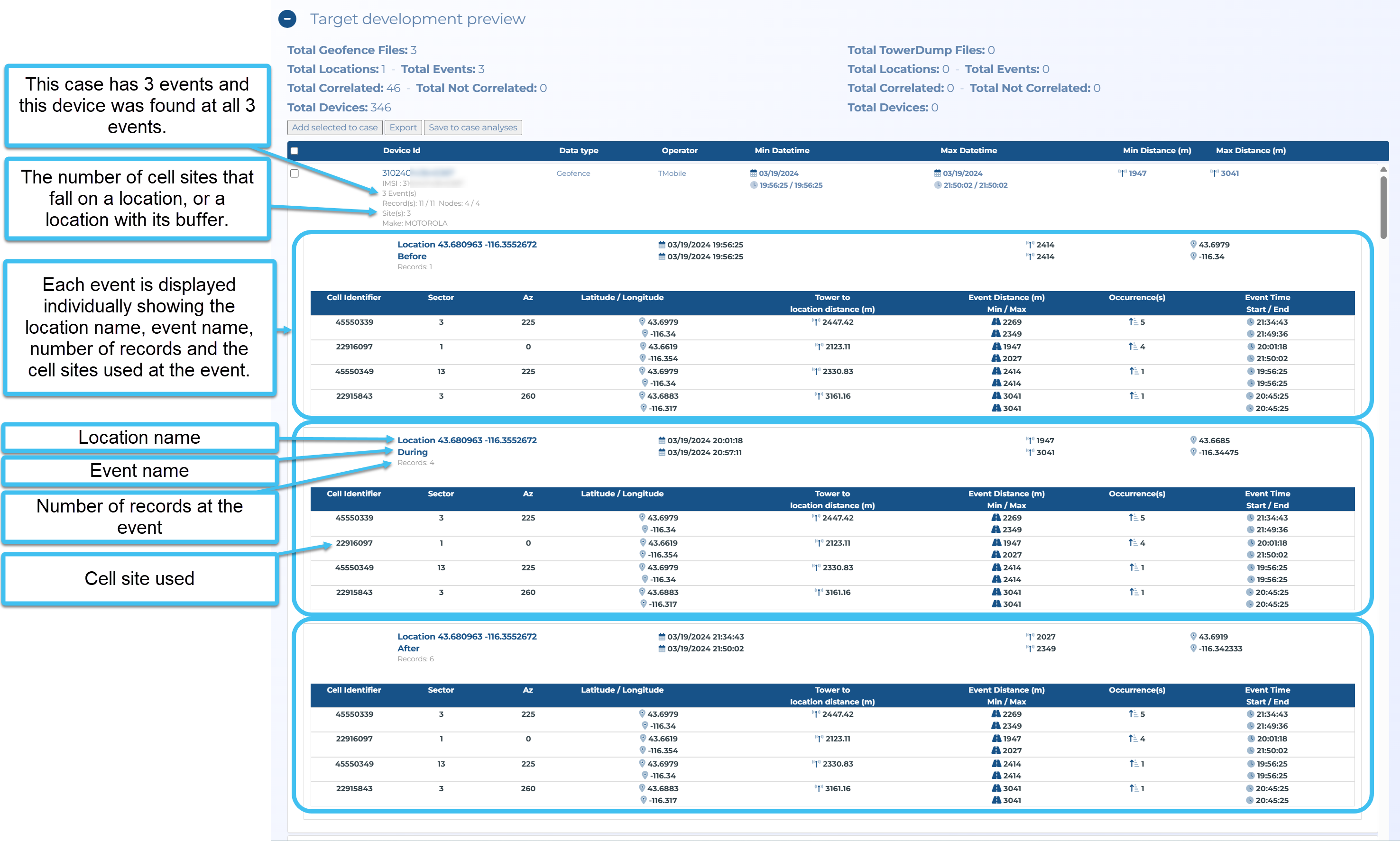
Task: Select the first device row checkbox
Action: click(x=294, y=174)
